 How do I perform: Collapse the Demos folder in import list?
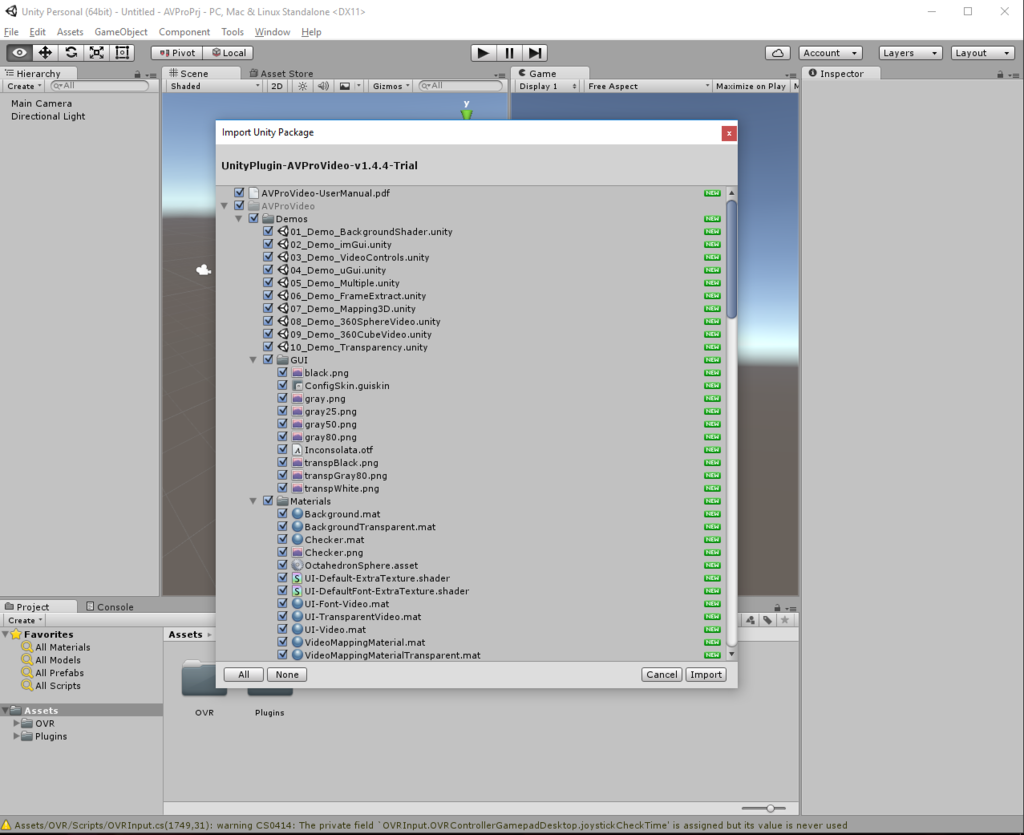tap(238, 219)
